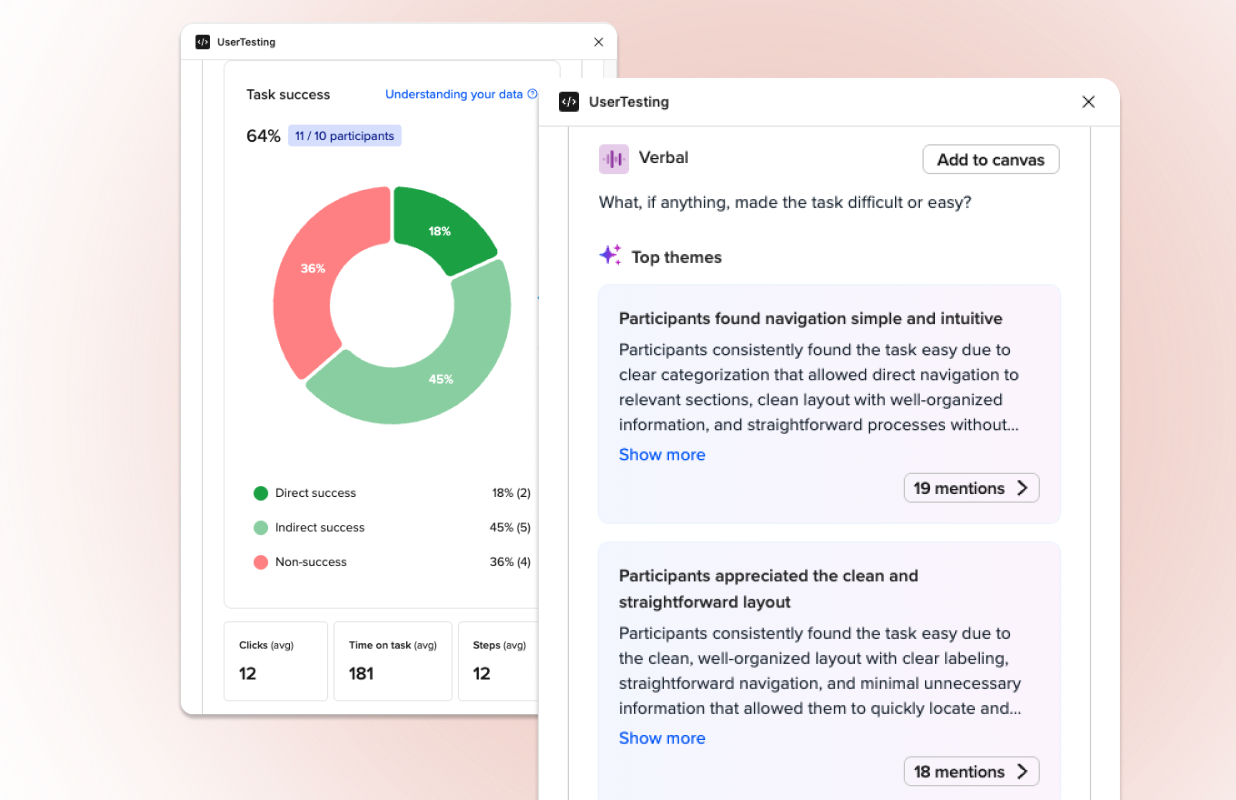
Task: Click the difficult or easy question text
Action: coord(785,203)
